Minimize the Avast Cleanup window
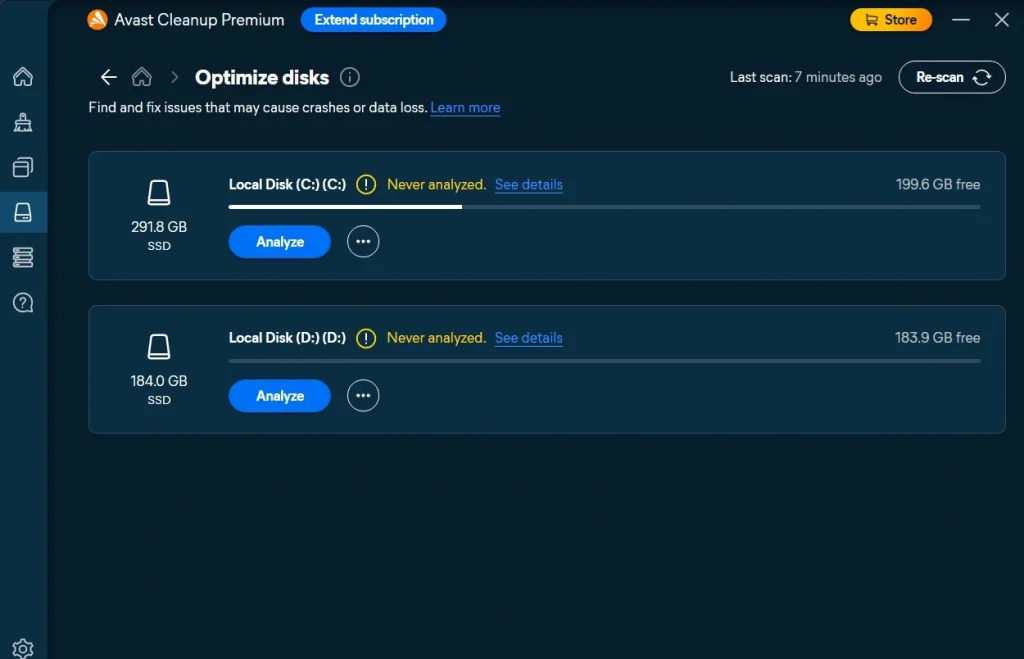 960,20
